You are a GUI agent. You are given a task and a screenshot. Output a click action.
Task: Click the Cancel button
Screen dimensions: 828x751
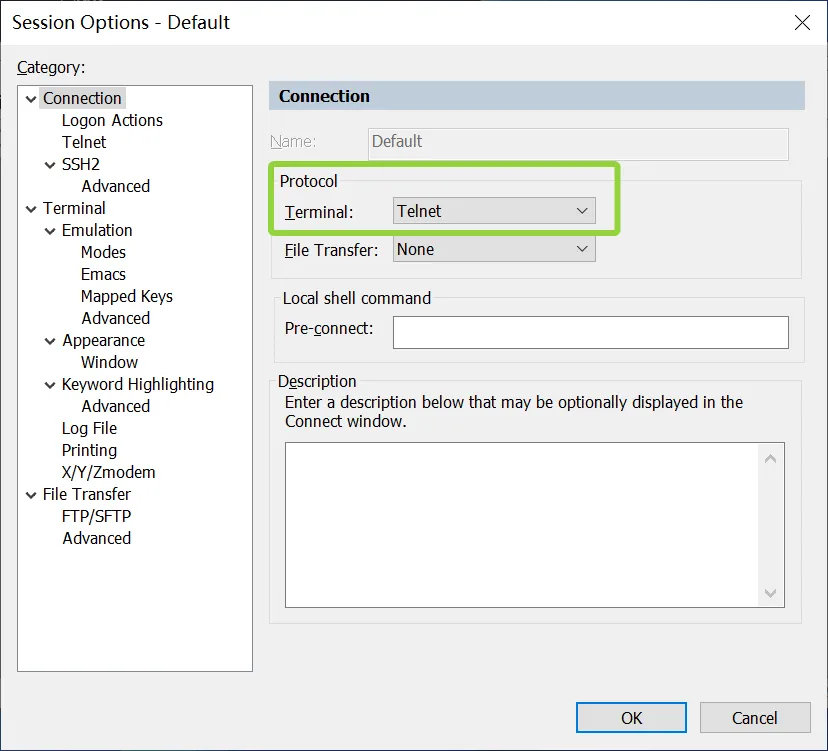[x=754, y=717]
